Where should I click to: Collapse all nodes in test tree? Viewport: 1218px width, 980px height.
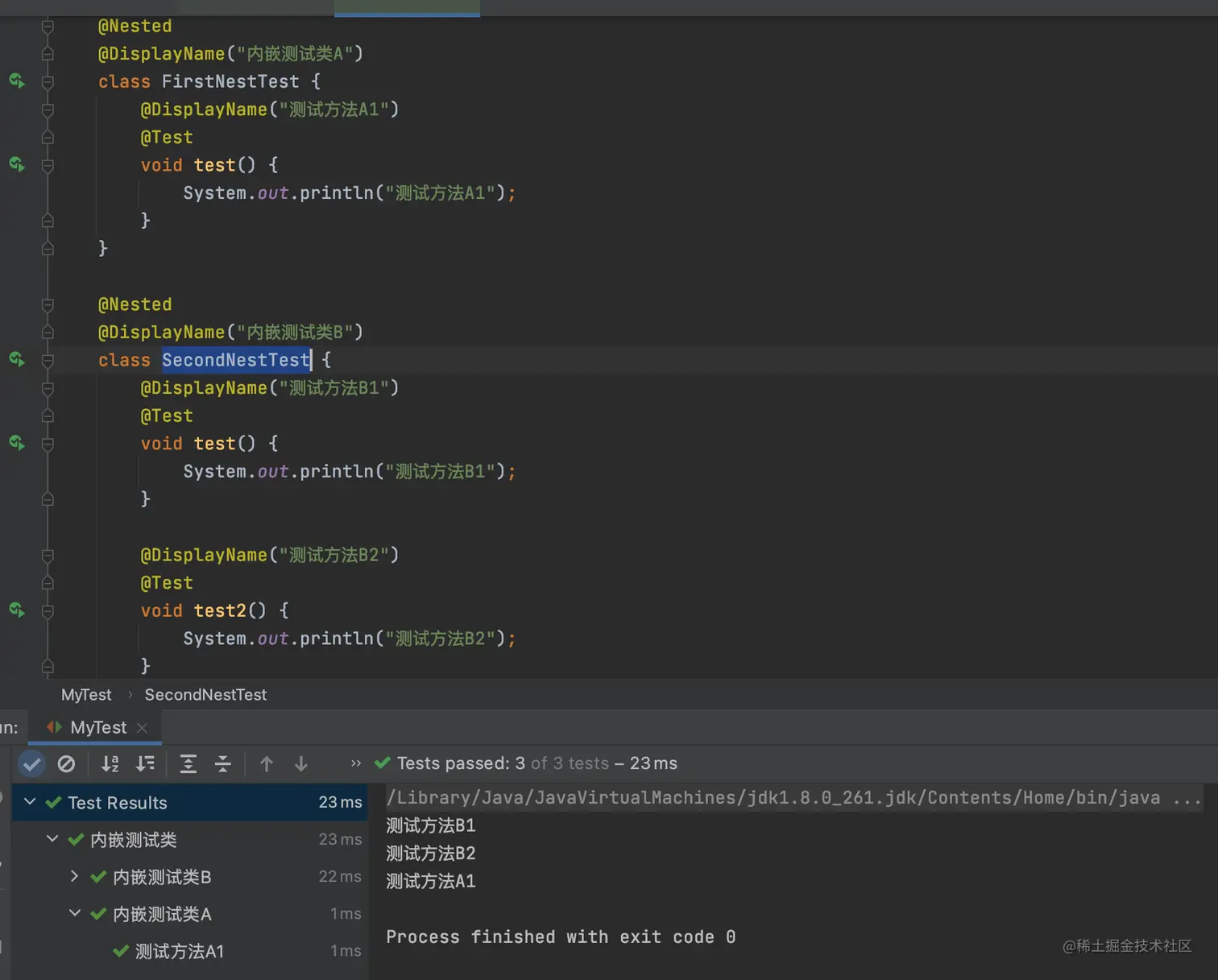click(x=223, y=763)
